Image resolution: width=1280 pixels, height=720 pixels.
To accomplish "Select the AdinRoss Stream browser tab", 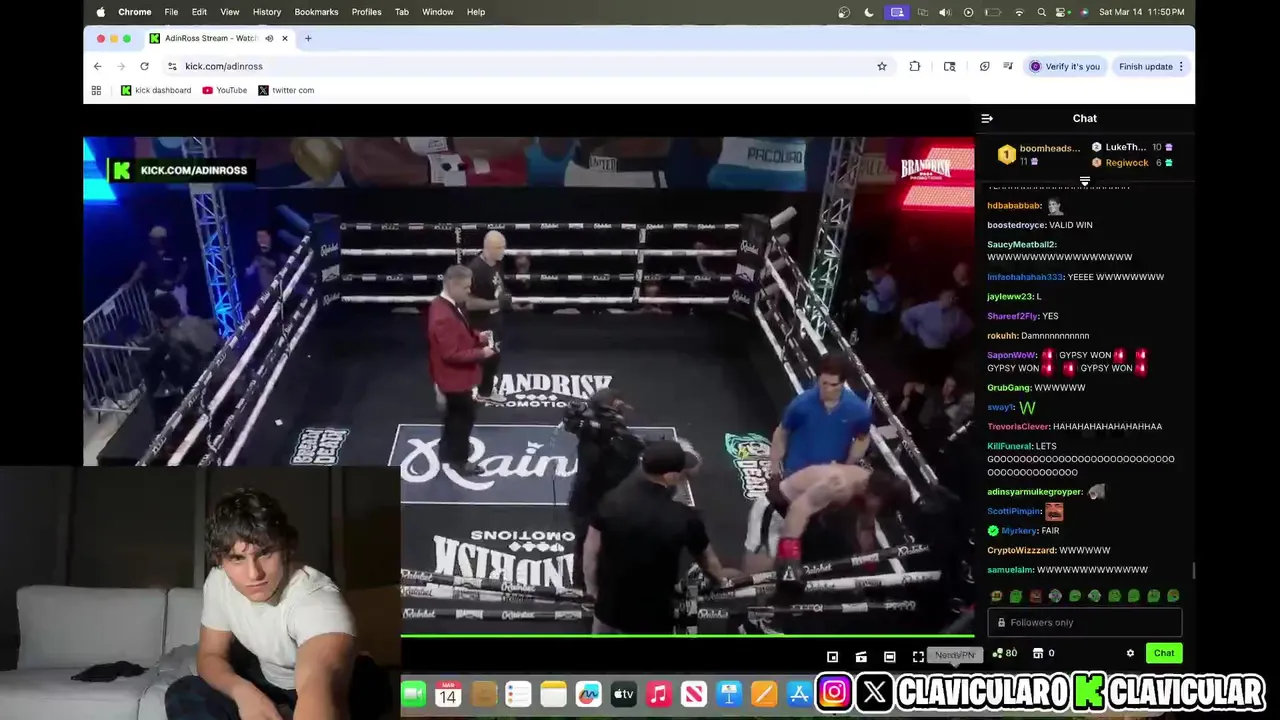I will pos(220,38).
